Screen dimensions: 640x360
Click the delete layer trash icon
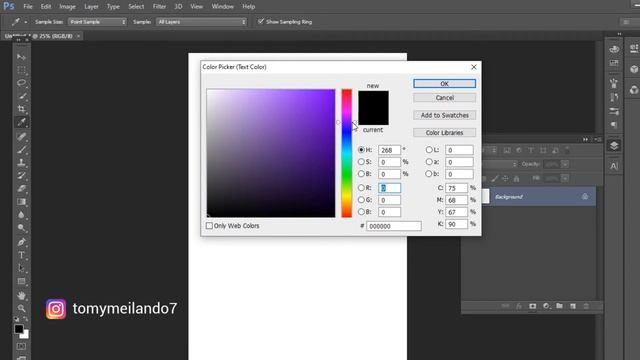(586, 306)
